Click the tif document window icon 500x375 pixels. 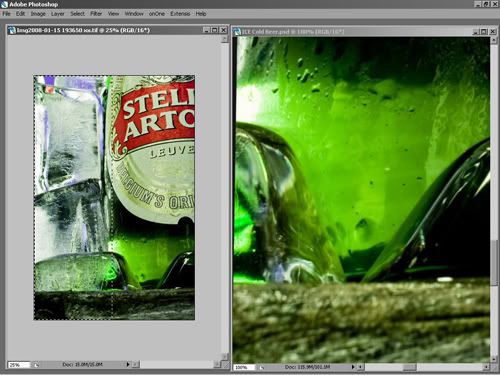[12, 30]
